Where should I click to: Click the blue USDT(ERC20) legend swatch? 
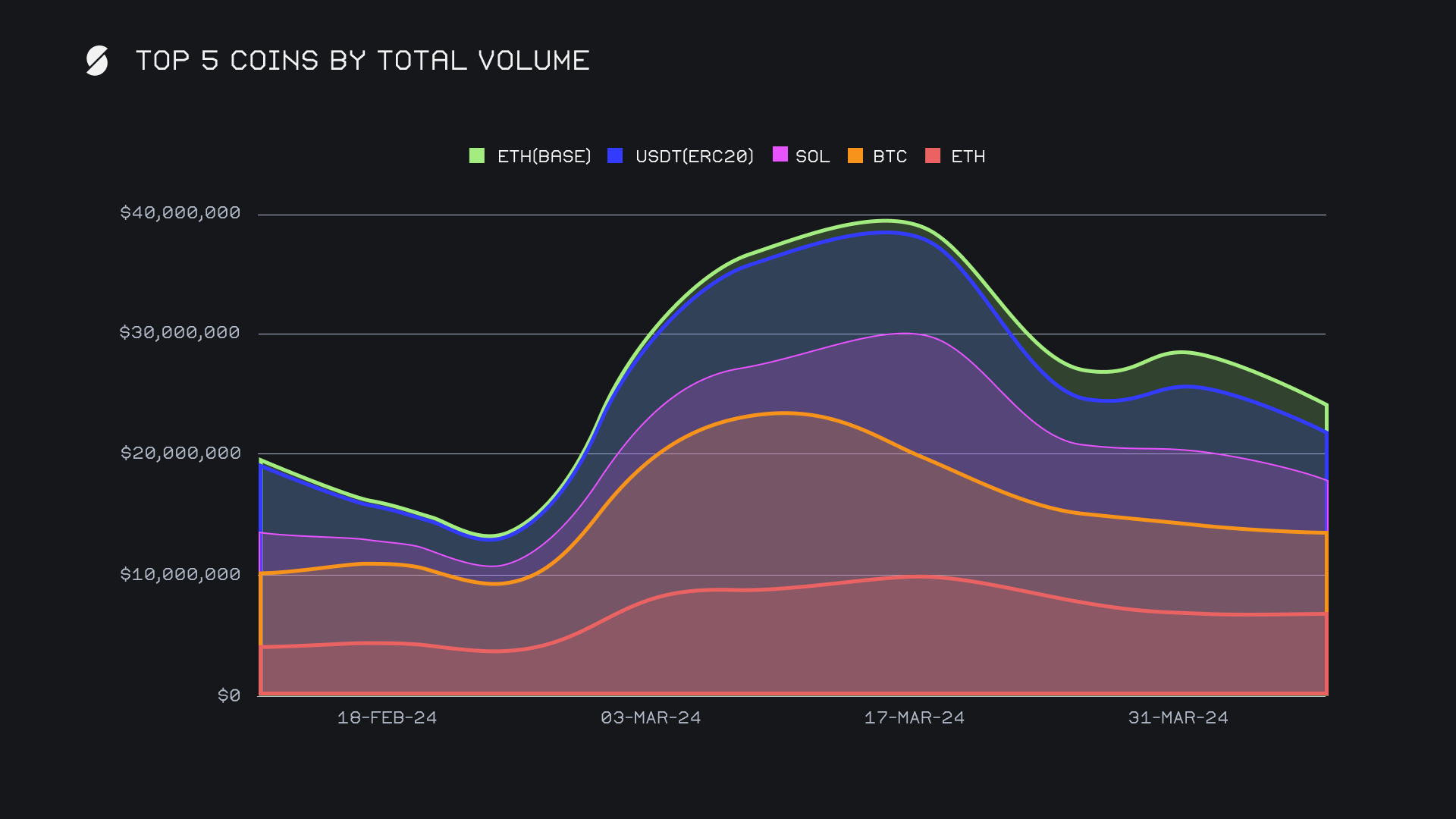615,156
